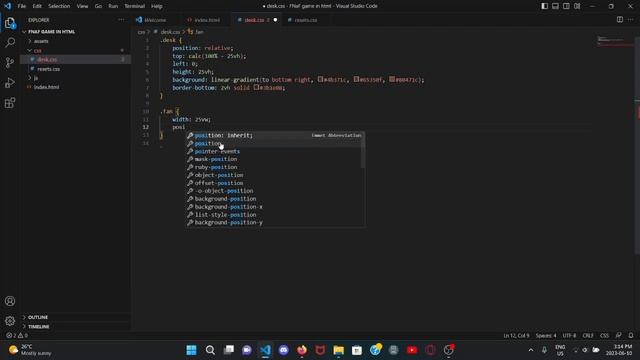
Task: Open the notifications bell in status bar
Action: point(631,336)
